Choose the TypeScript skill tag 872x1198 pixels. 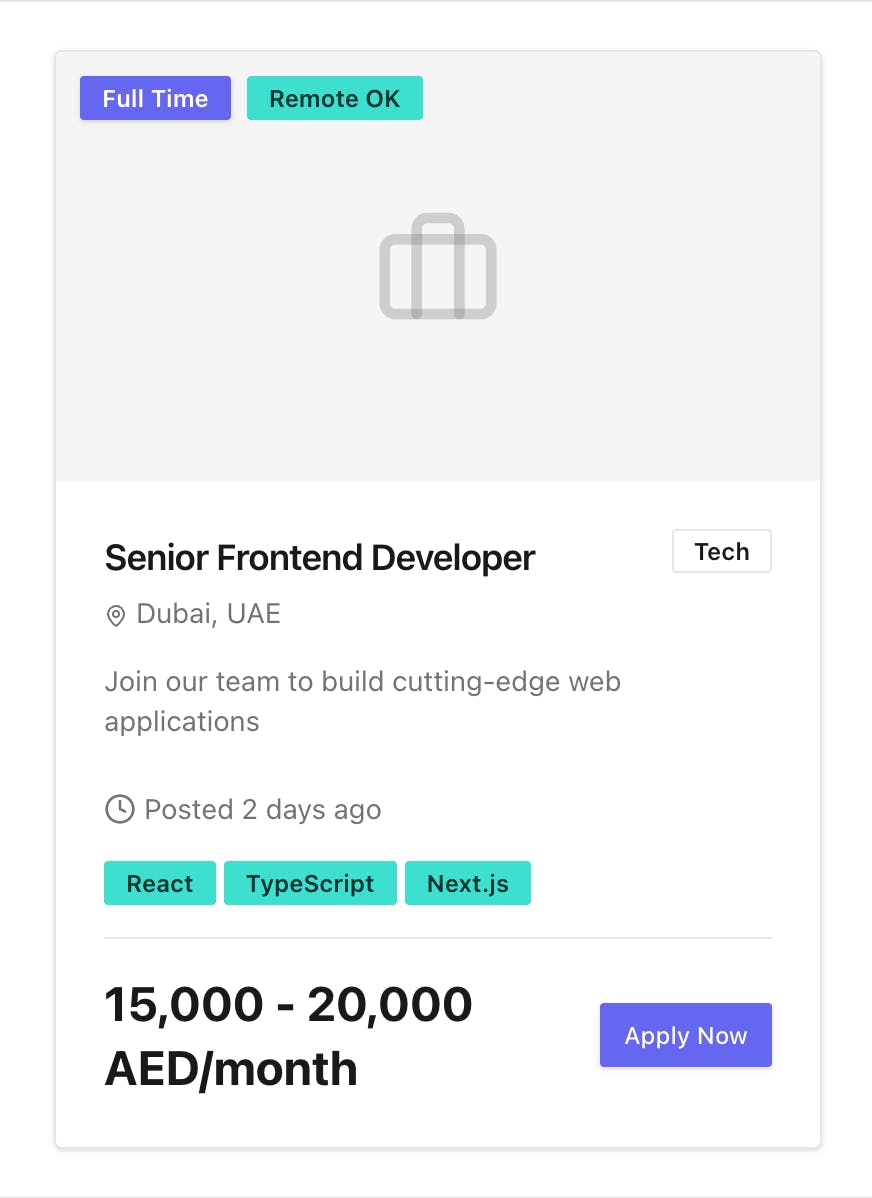click(310, 884)
